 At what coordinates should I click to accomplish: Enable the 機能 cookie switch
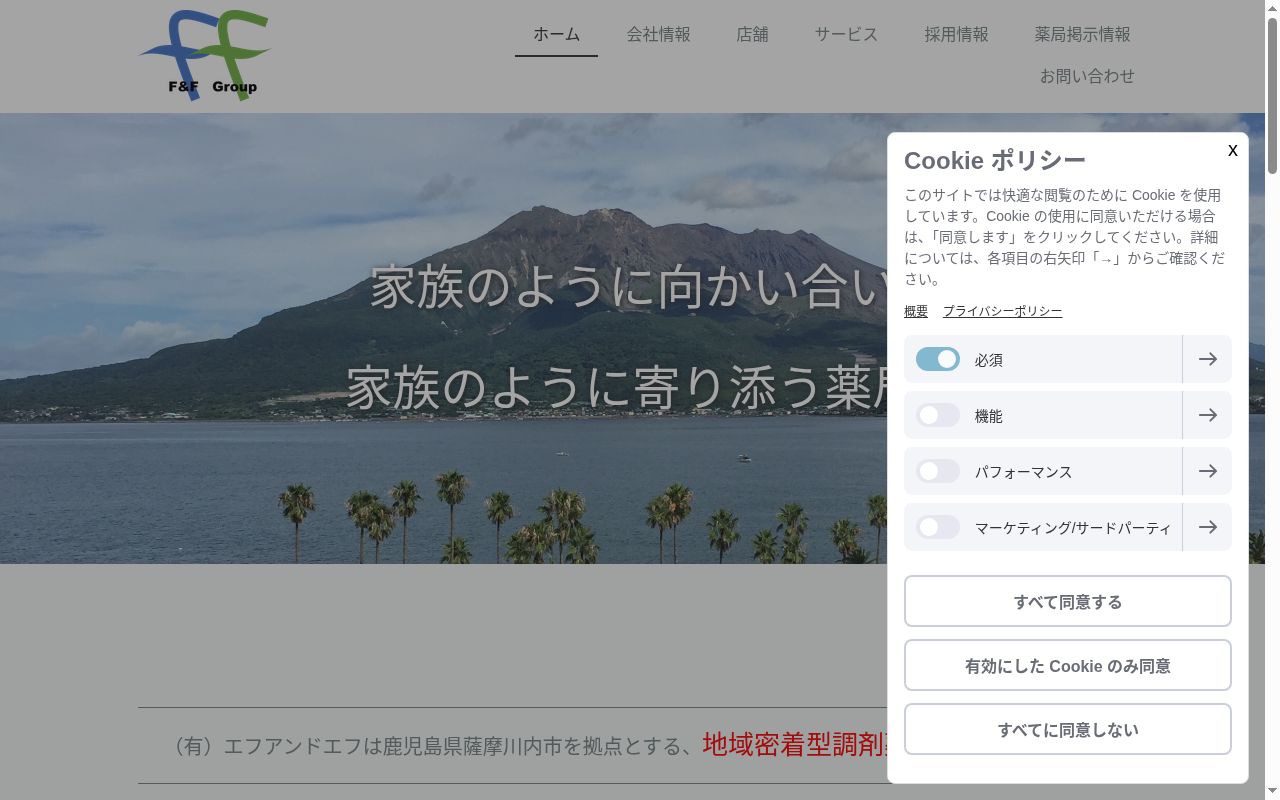(x=938, y=415)
